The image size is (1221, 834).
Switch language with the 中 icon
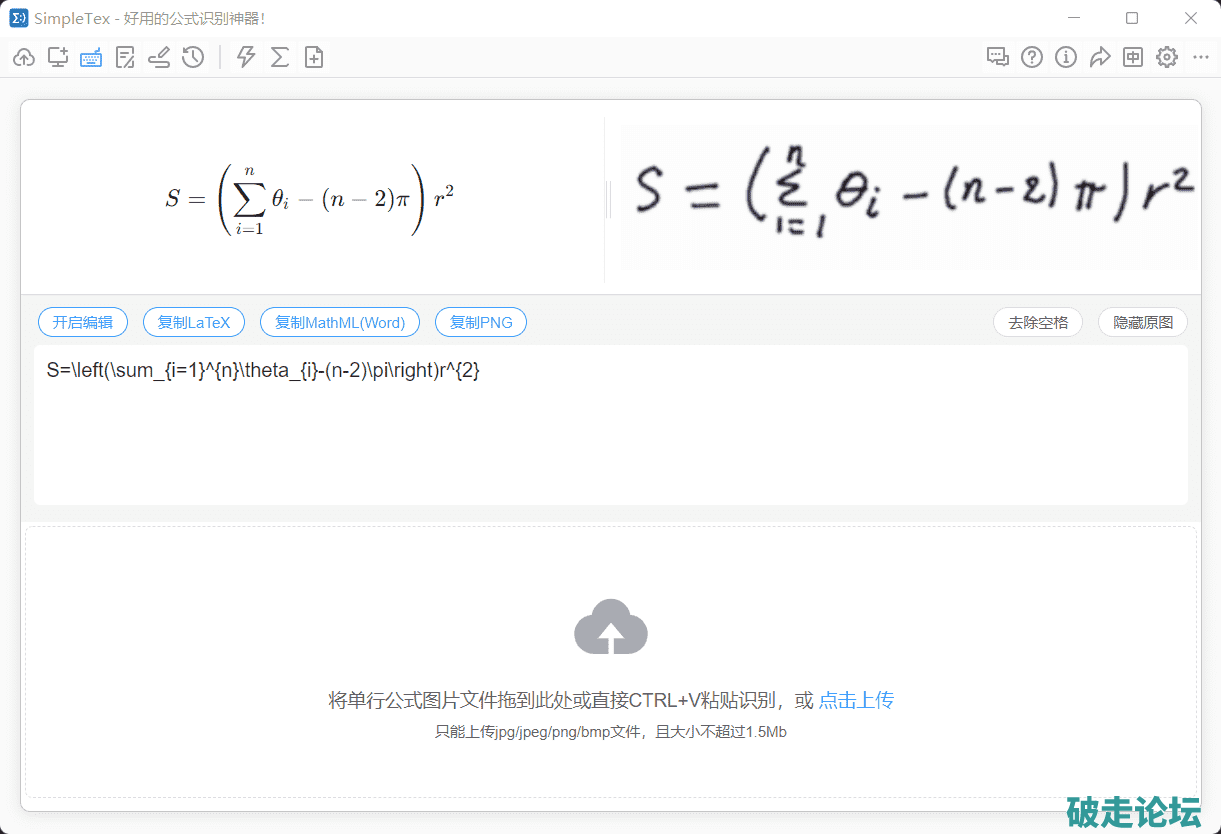(x=1133, y=58)
